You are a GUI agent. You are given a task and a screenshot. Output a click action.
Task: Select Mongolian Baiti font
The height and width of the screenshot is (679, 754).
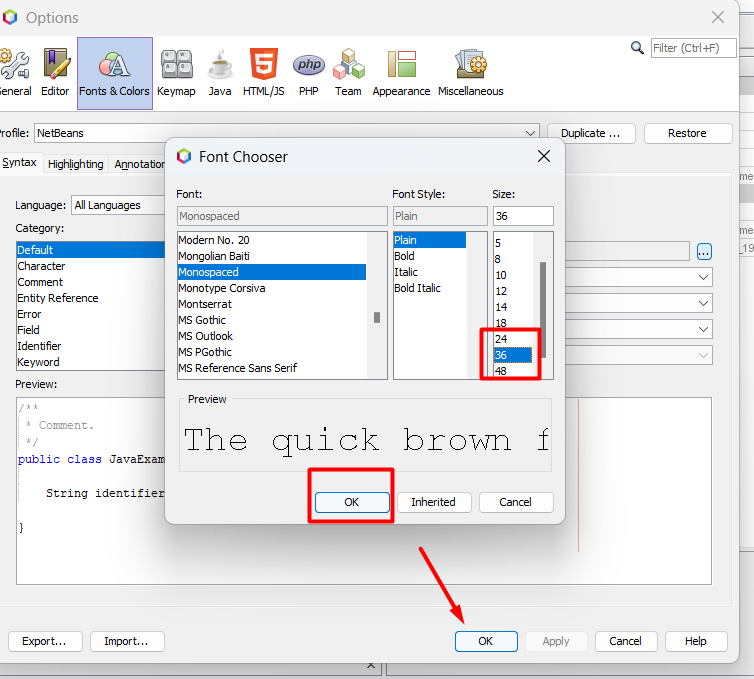click(x=272, y=256)
